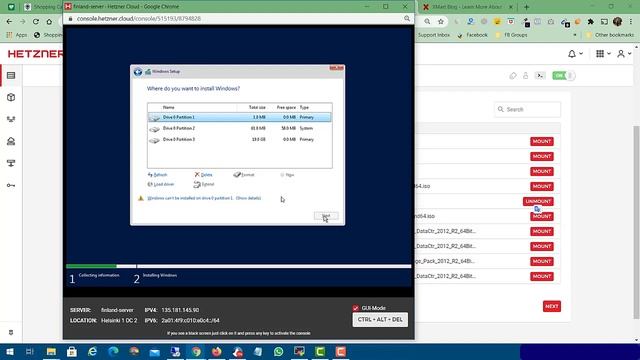Click MOUNT for the Language Pack 2012 R2 row

[542, 261]
